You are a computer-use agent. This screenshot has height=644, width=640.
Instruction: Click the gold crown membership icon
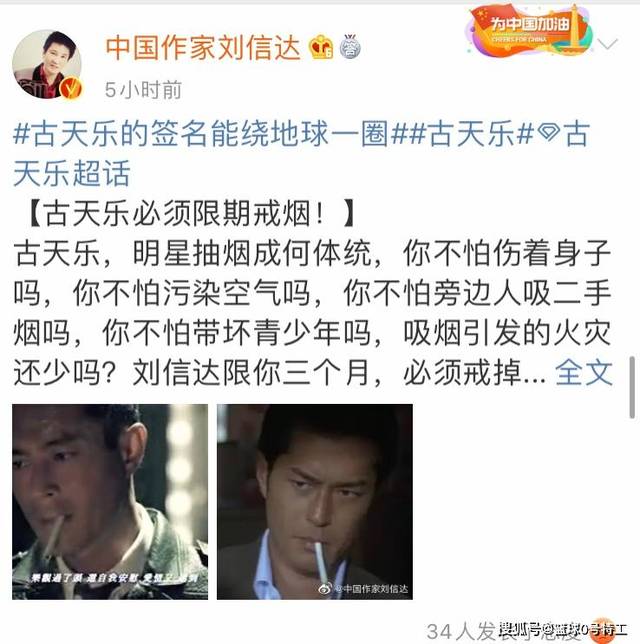click(321, 47)
